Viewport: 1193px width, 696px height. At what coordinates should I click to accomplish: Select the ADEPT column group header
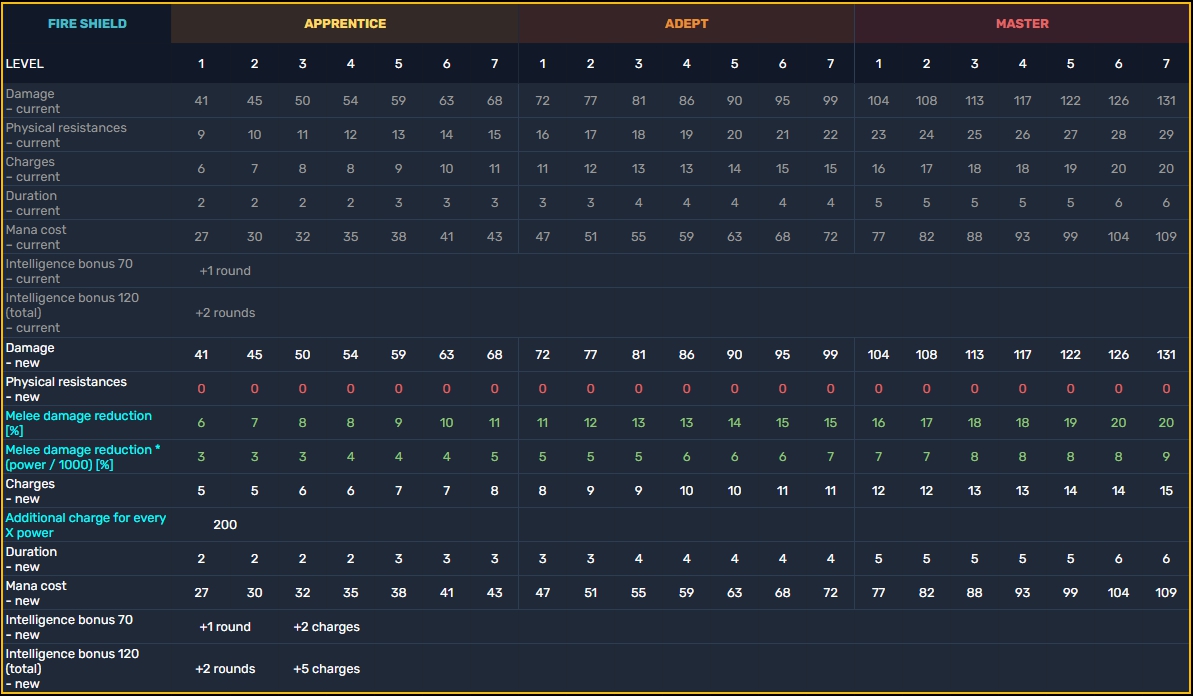coord(686,24)
